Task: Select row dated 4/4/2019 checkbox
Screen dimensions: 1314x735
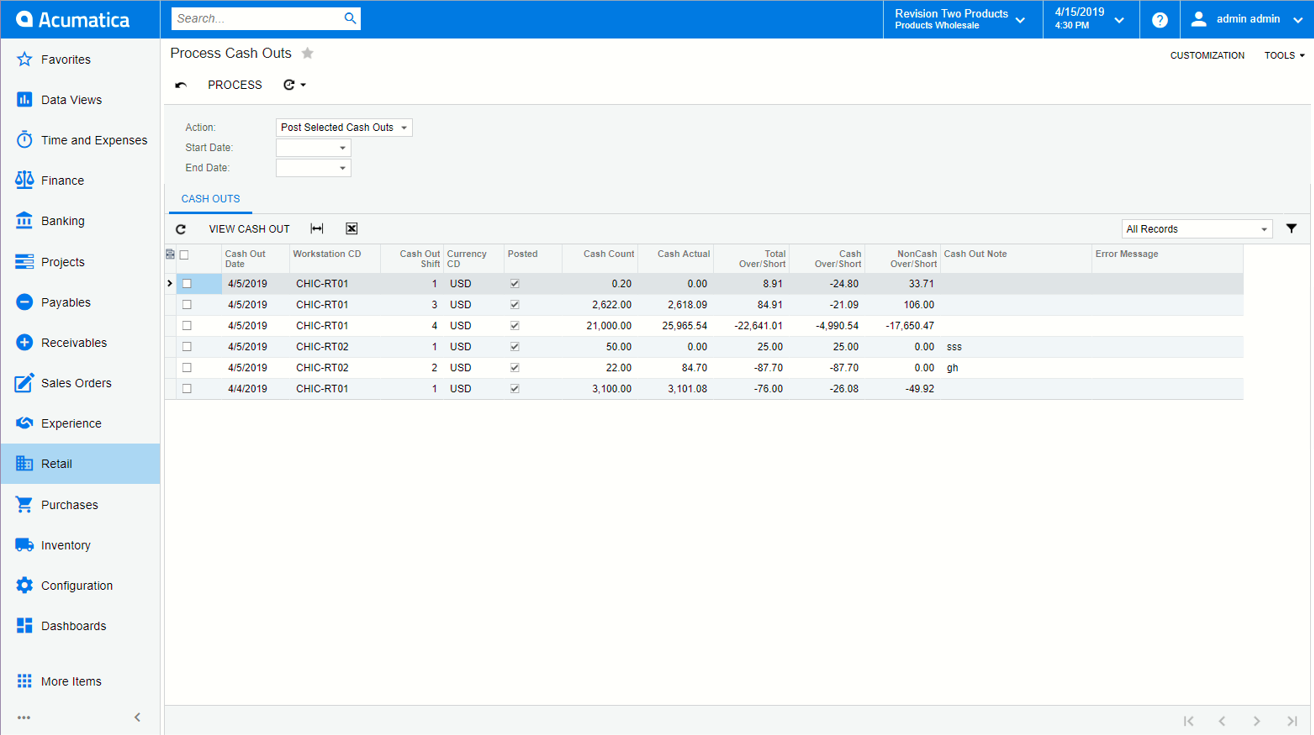Action: (x=187, y=389)
